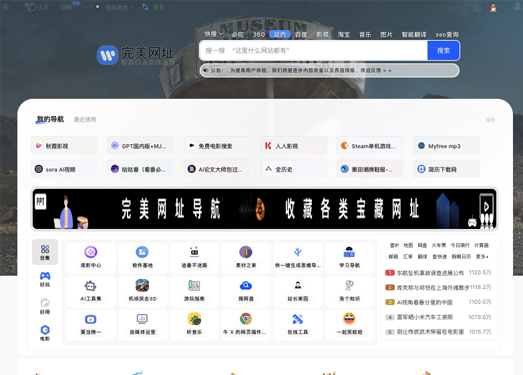
Task: Open the Steam单机游戏 shortcut
Action: [x=370, y=146]
